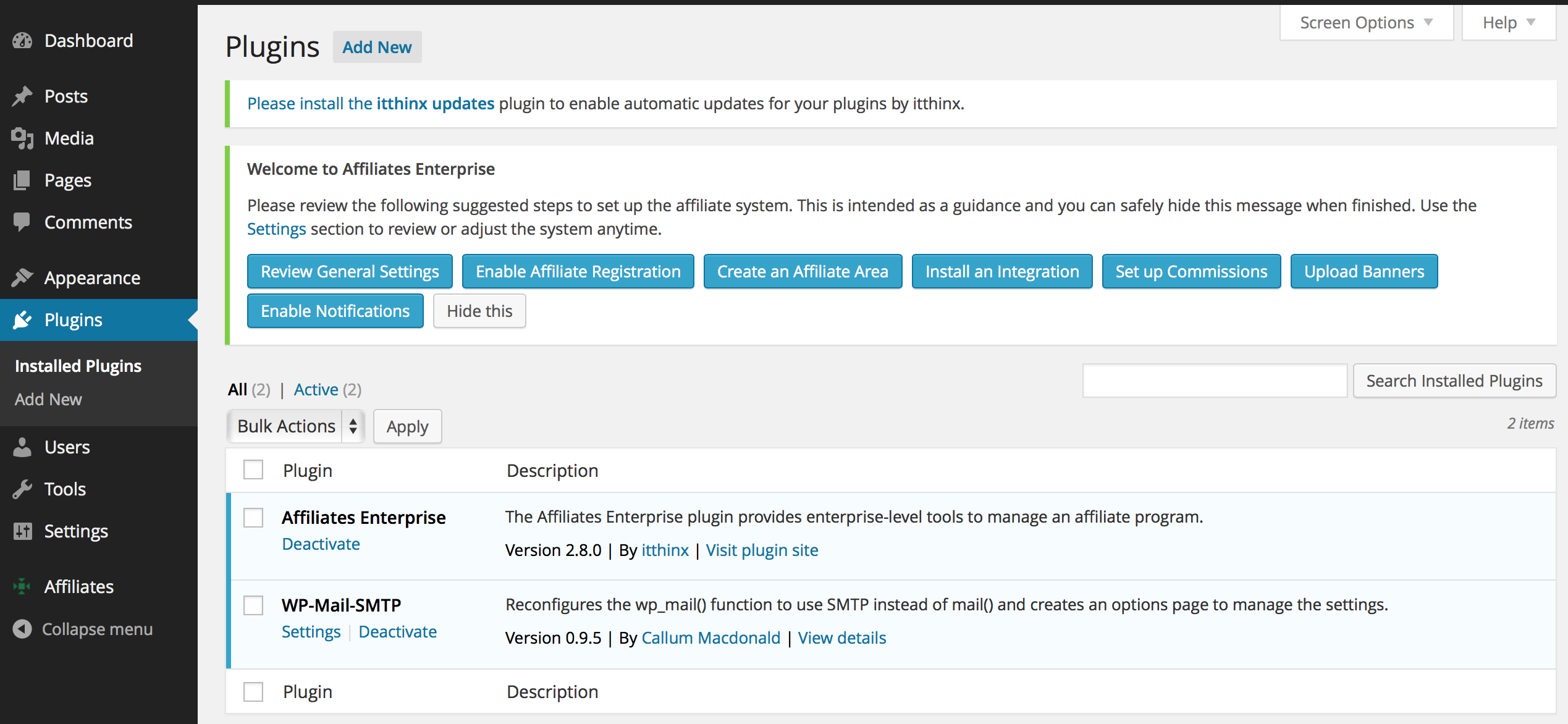
Task: Click Upload Banners button
Action: point(1364,271)
